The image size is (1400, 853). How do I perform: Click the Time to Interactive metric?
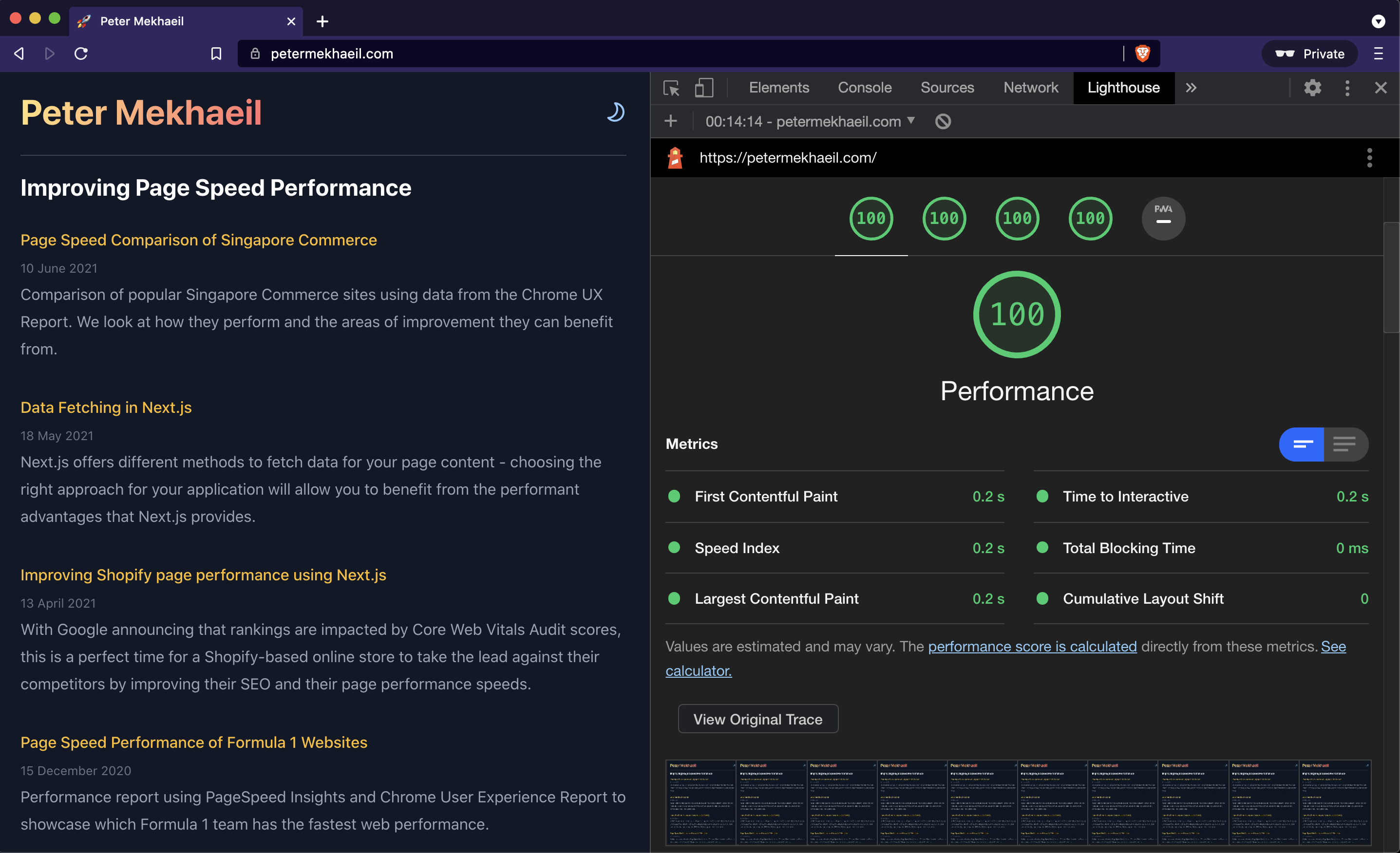tap(1201, 496)
